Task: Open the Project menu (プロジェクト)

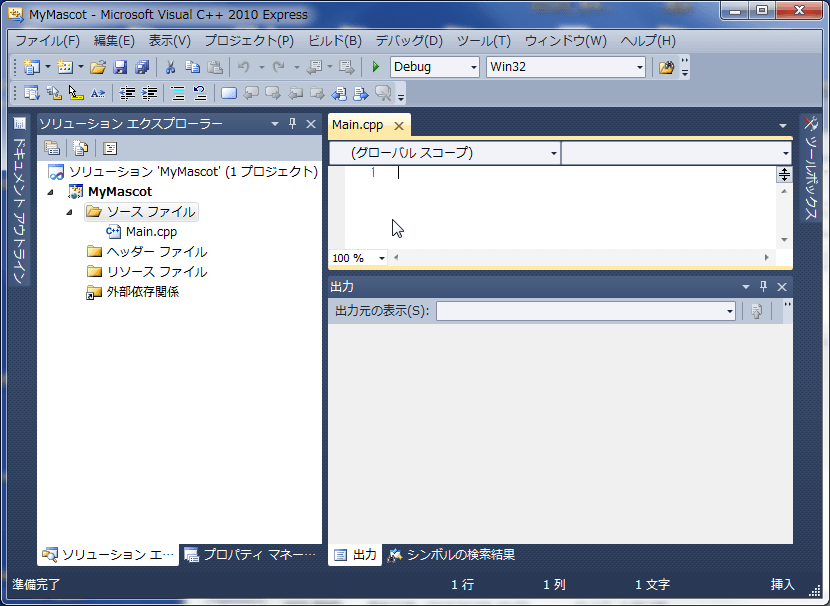Action: click(x=249, y=41)
